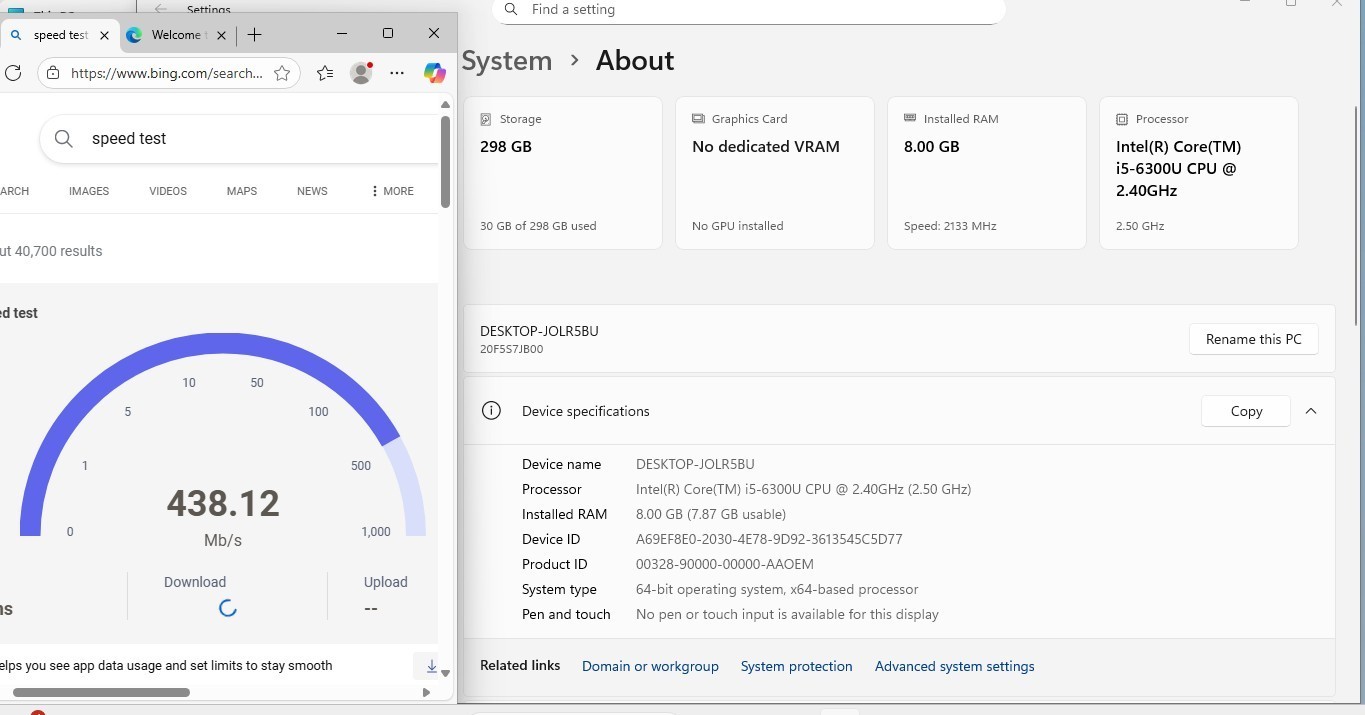Open the VIDEOS search tab
Screen dimensions: 1365x715
[168, 191]
